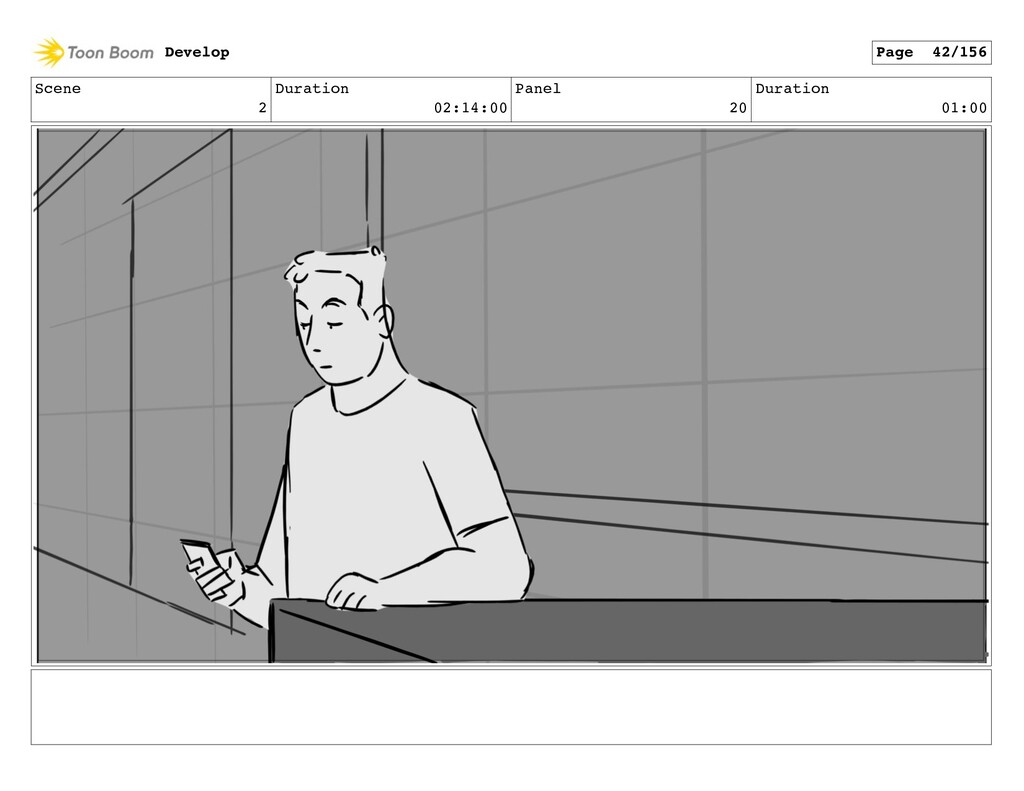Select the panel number '20'
This screenshot has width=1024, height=791.
pyautogui.click(x=738, y=108)
